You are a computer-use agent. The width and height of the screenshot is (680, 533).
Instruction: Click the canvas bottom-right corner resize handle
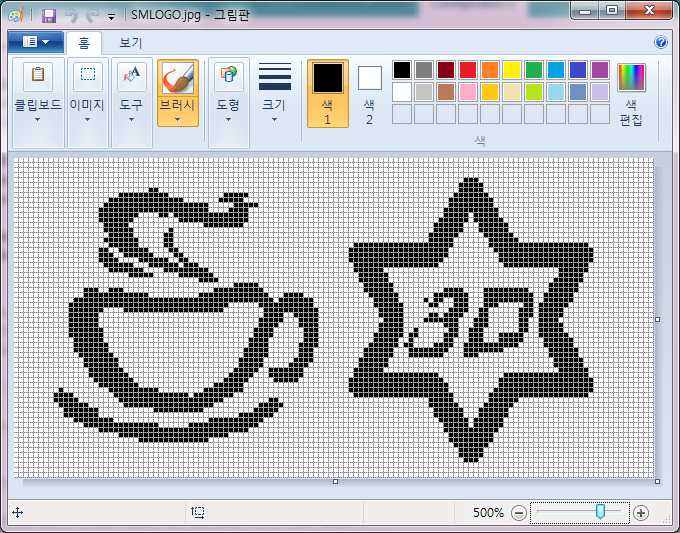(x=657, y=481)
